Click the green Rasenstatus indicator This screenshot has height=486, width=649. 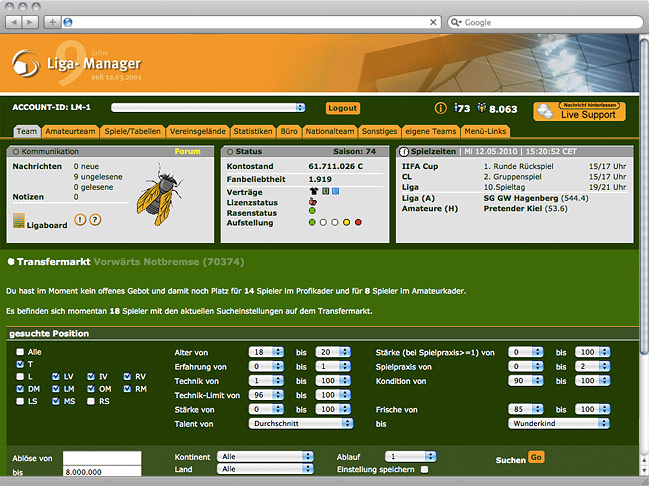click(x=312, y=211)
